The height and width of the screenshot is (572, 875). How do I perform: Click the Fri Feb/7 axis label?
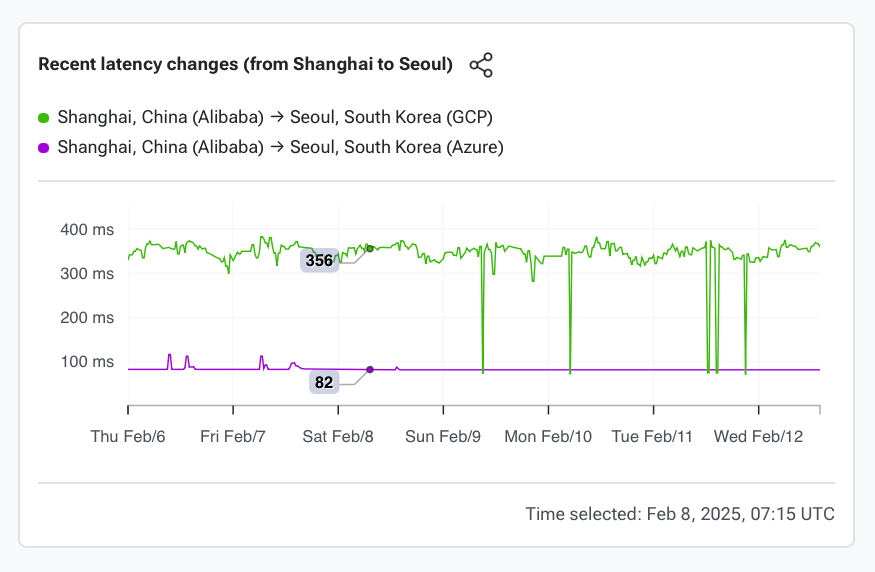point(233,437)
